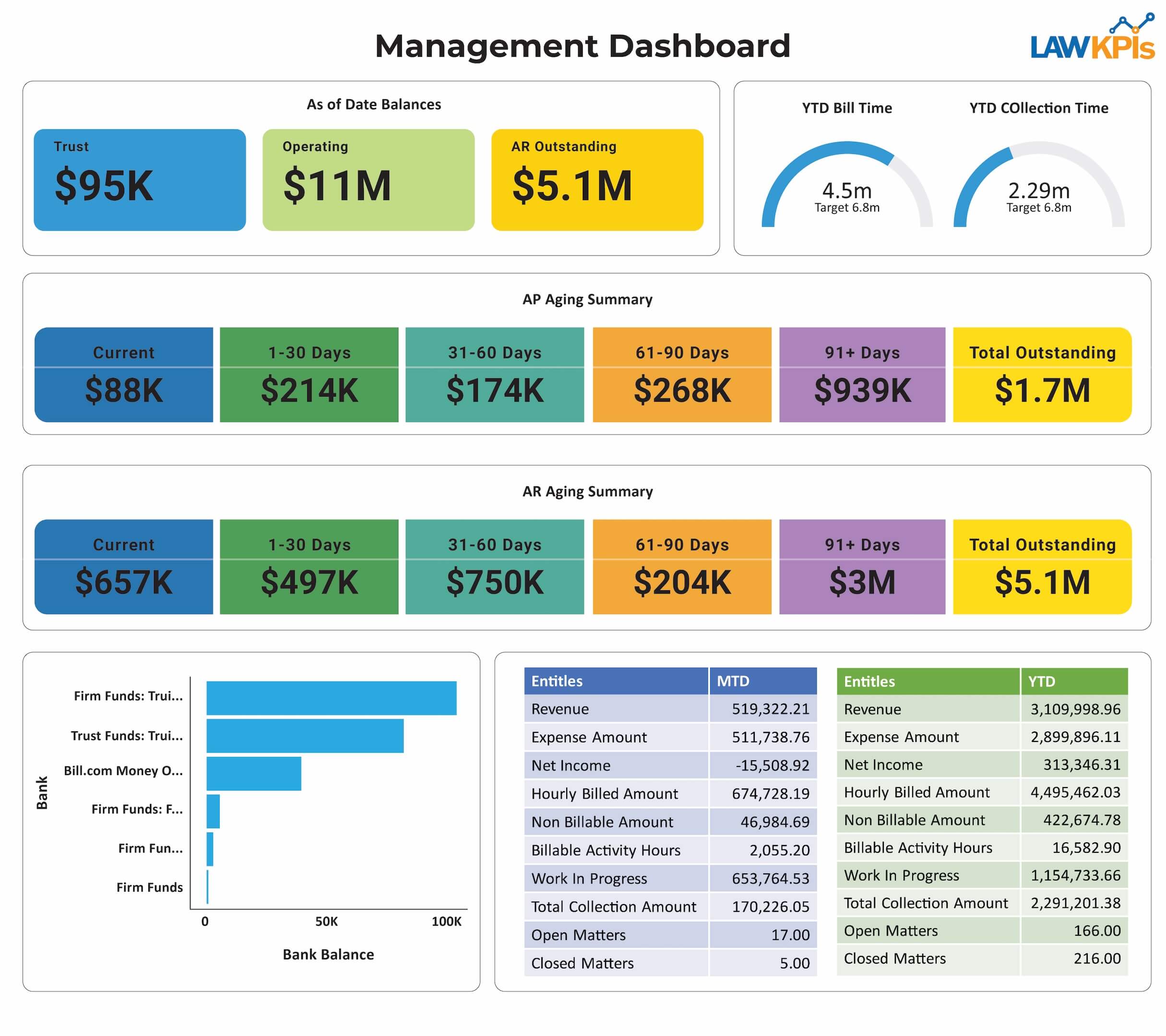Click AP Total Outstanding $1.7M tile
The height and width of the screenshot is (1036, 1166).
point(1042,375)
